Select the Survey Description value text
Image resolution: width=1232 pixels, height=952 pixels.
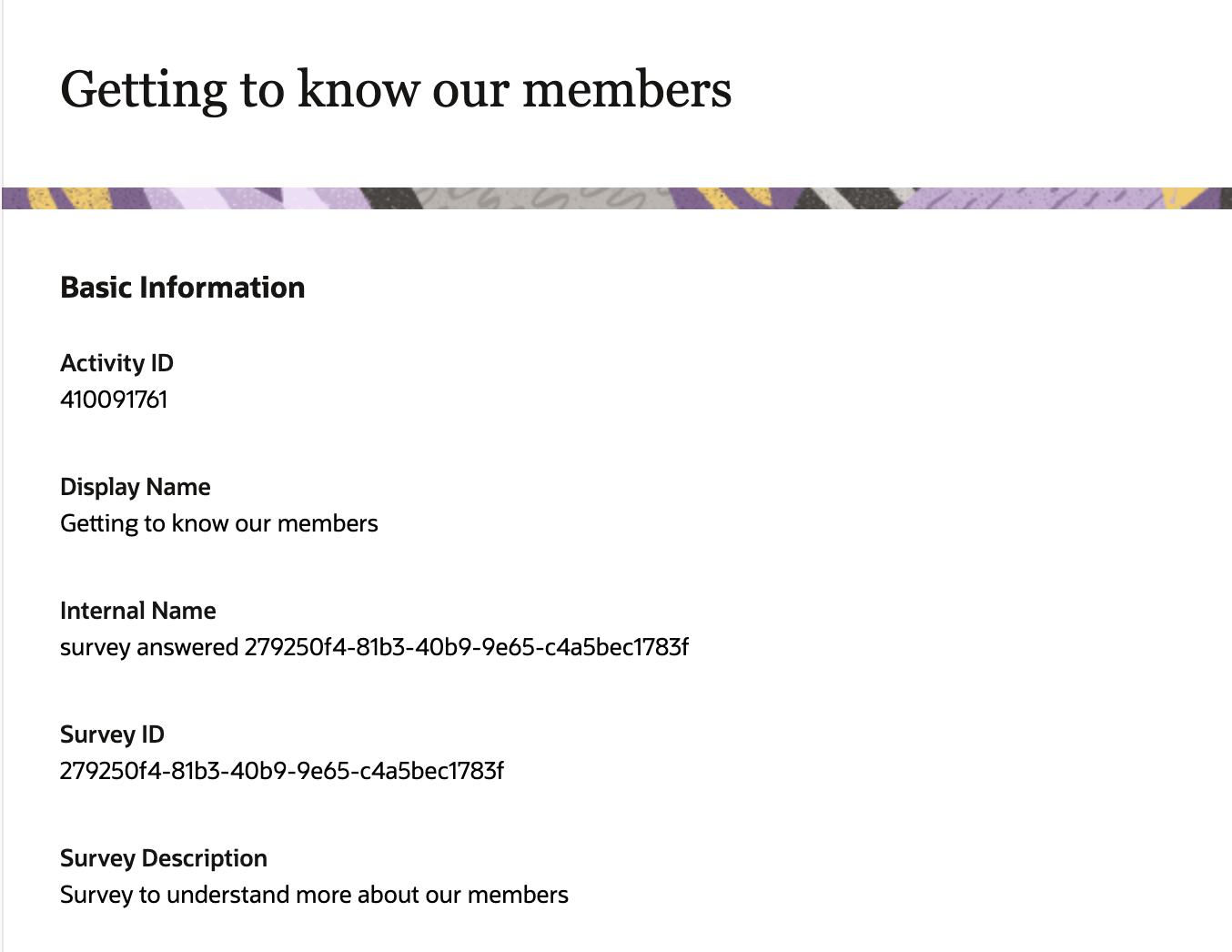pyautogui.click(x=314, y=895)
